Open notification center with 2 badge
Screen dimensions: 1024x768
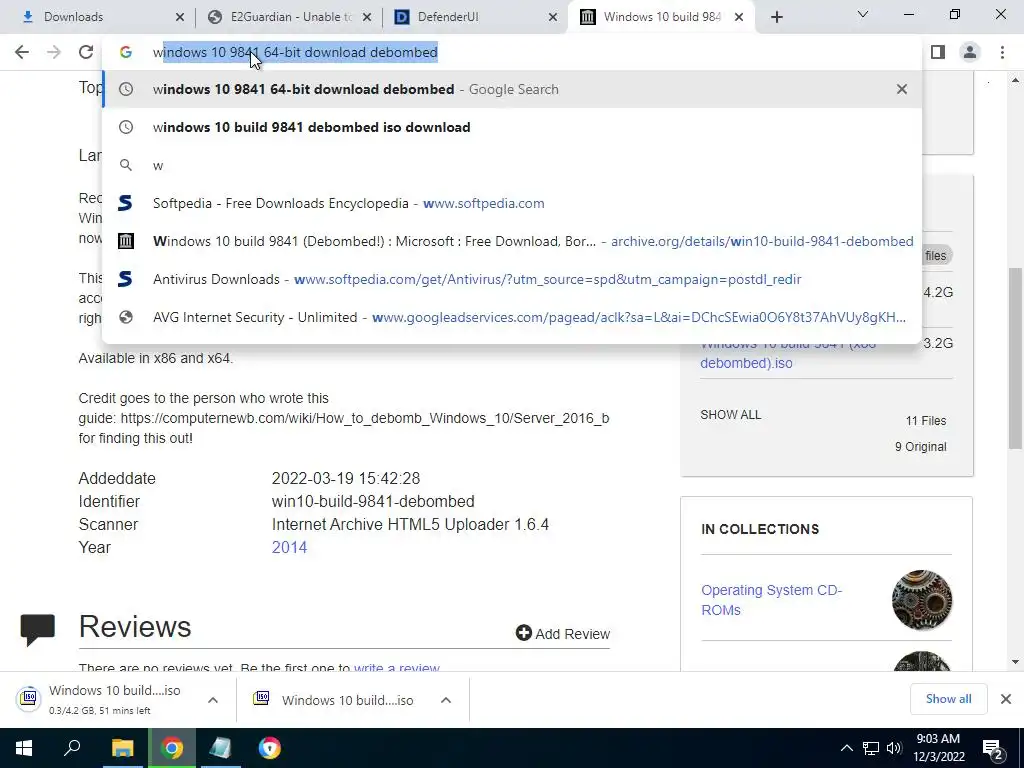[x=993, y=750]
